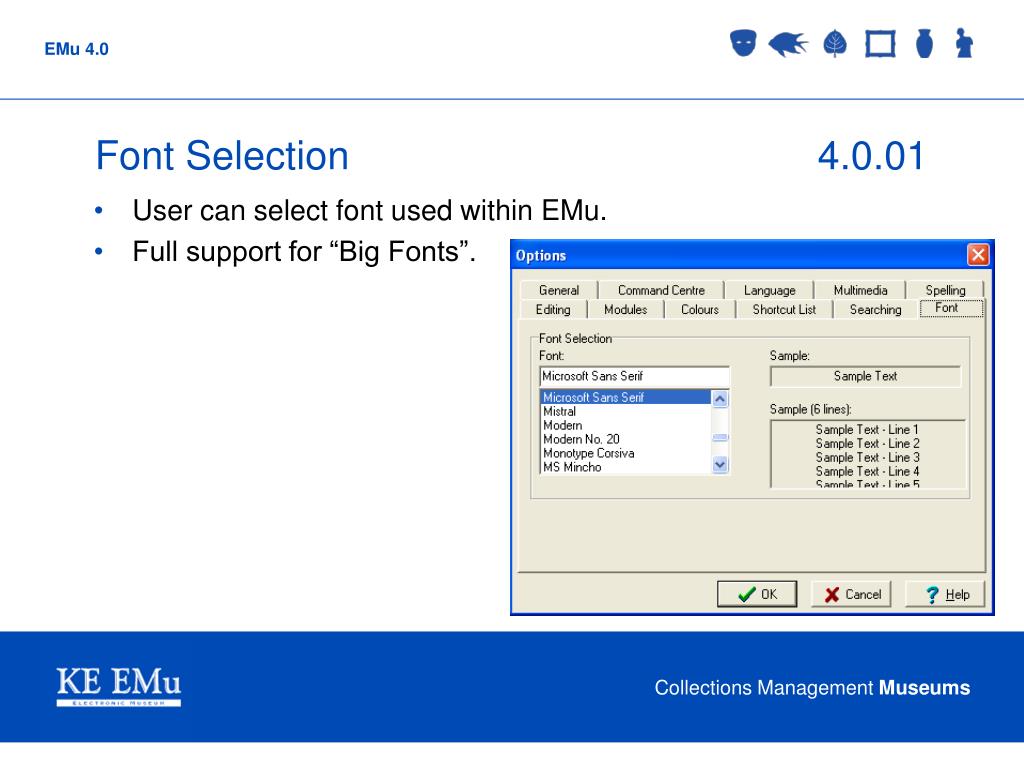Open the Searching tab
1024x768 pixels.
pos(875,310)
